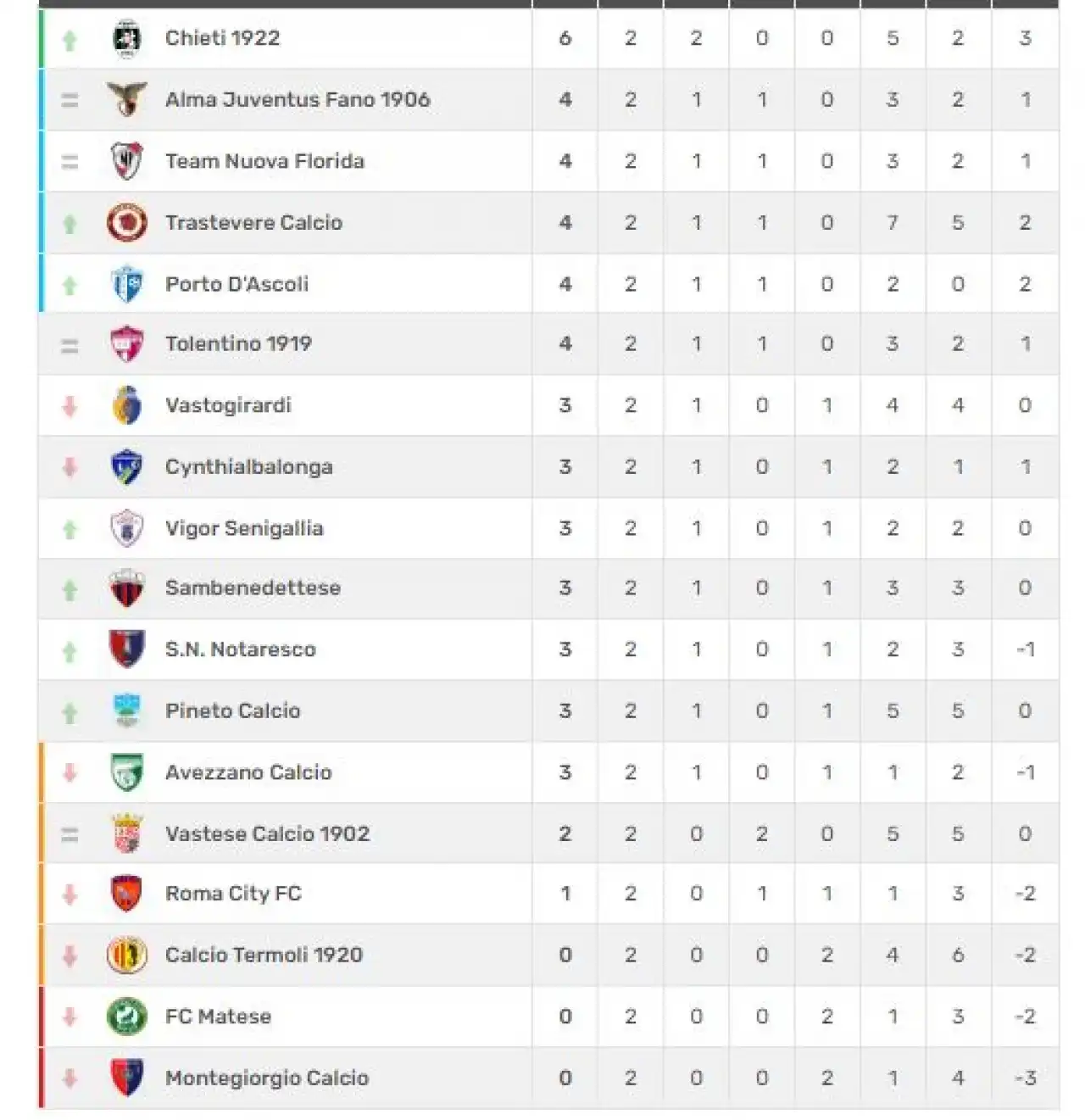The width and height of the screenshot is (1085, 1120).
Task: Open the Team Nuova Florida team link
Action: pos(264,161)
